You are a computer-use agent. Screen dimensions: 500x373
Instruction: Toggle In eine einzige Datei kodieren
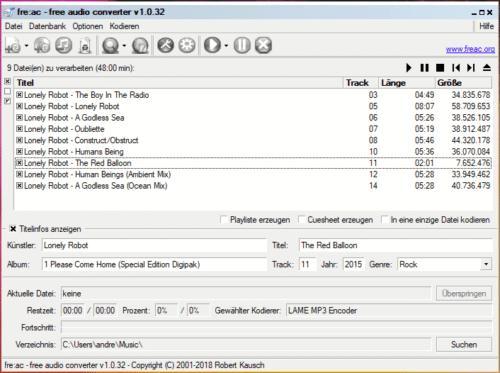(x=385, y=220)
